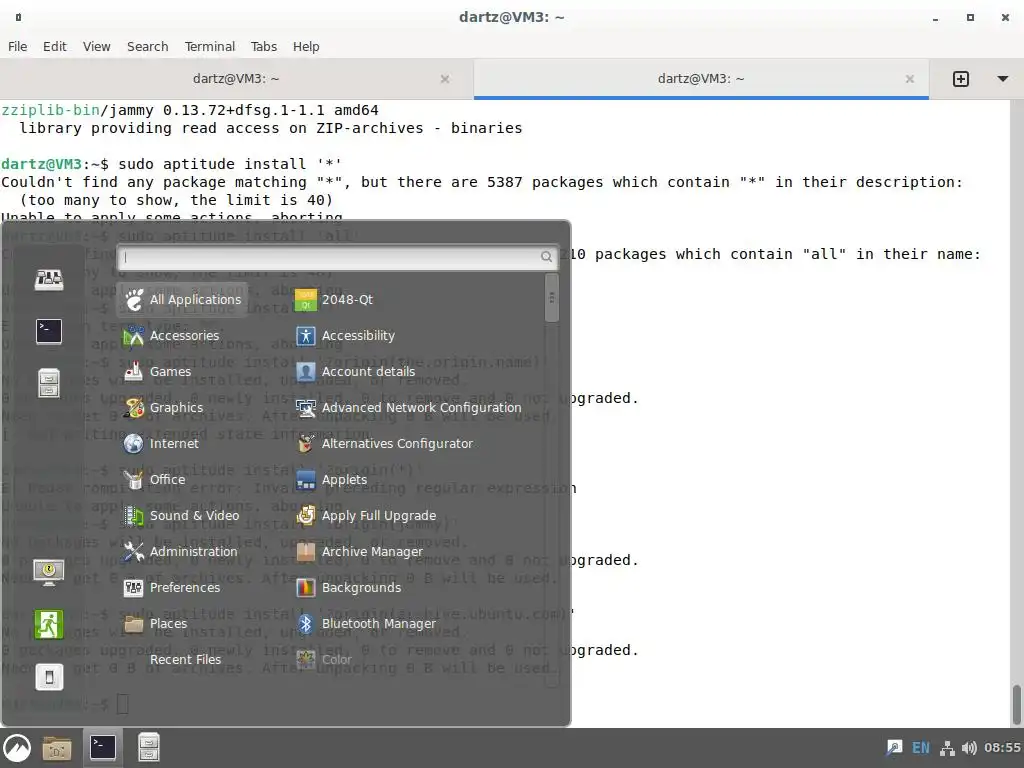Click the shutdown icon in menu sidebar
This screenshot has height=768, width=1024.
pyautogui.click(x=49, y=677)
